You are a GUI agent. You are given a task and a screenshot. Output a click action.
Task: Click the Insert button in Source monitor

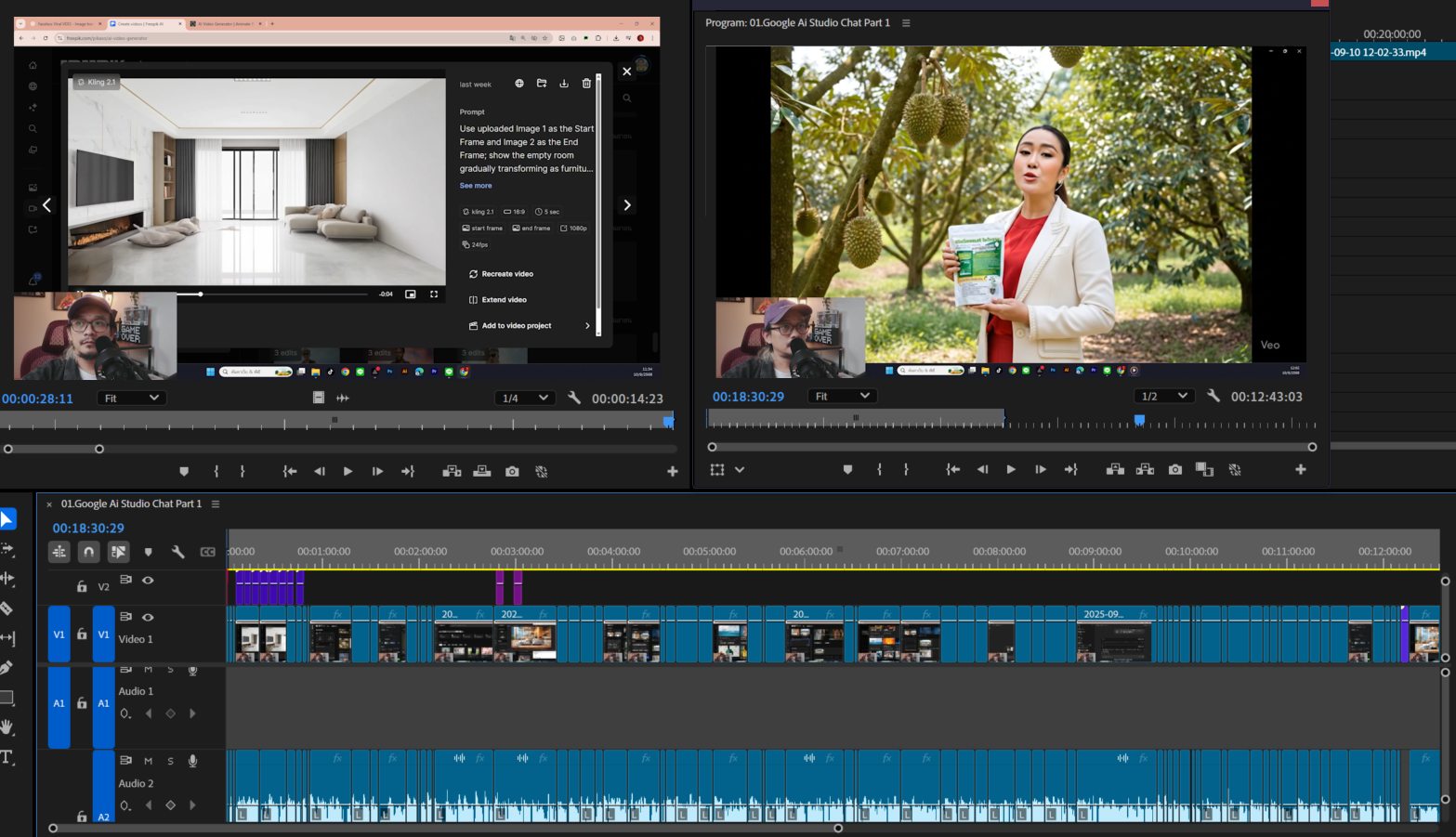click(x=452, y=472)
